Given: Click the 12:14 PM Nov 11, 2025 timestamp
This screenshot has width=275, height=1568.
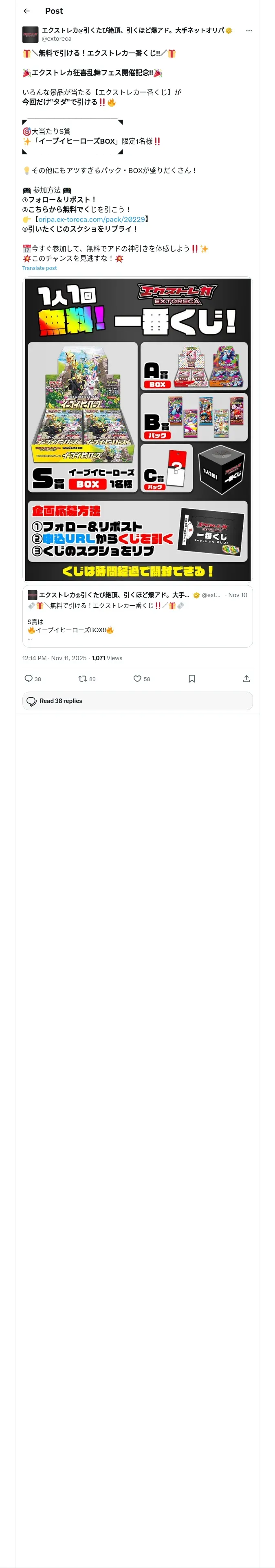Looking at the screenshot, I should 55,658.
